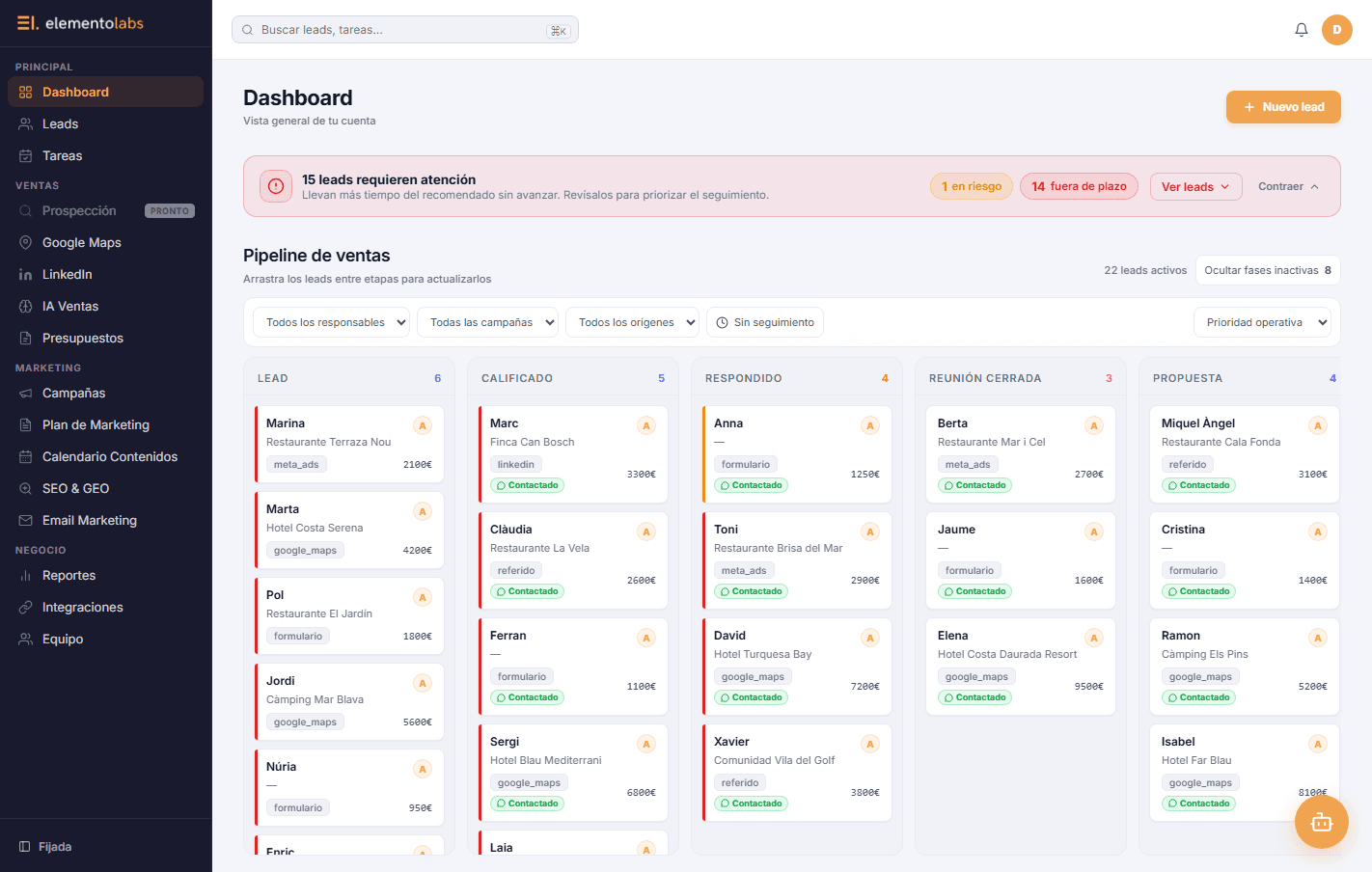Click Contactado status on Ramon card

[x=1199, y=697]
